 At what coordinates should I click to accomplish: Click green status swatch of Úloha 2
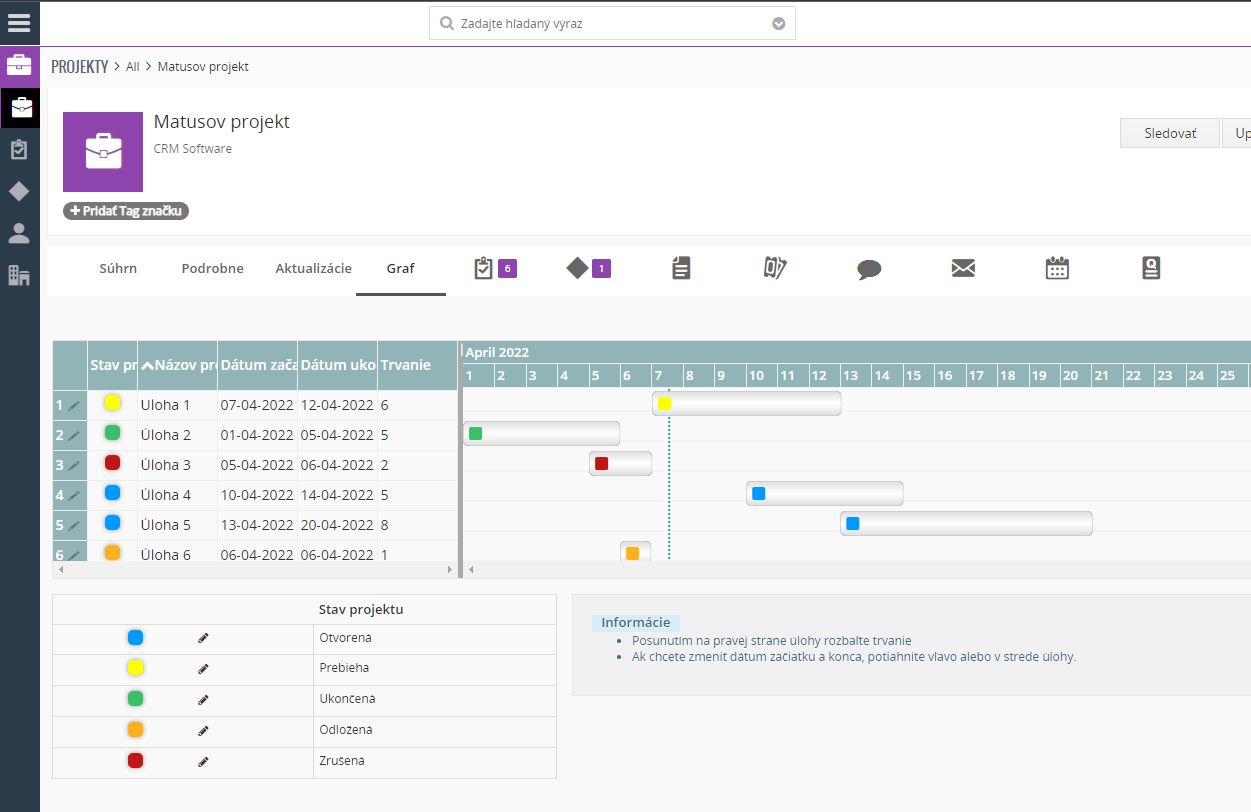[112, 433]
